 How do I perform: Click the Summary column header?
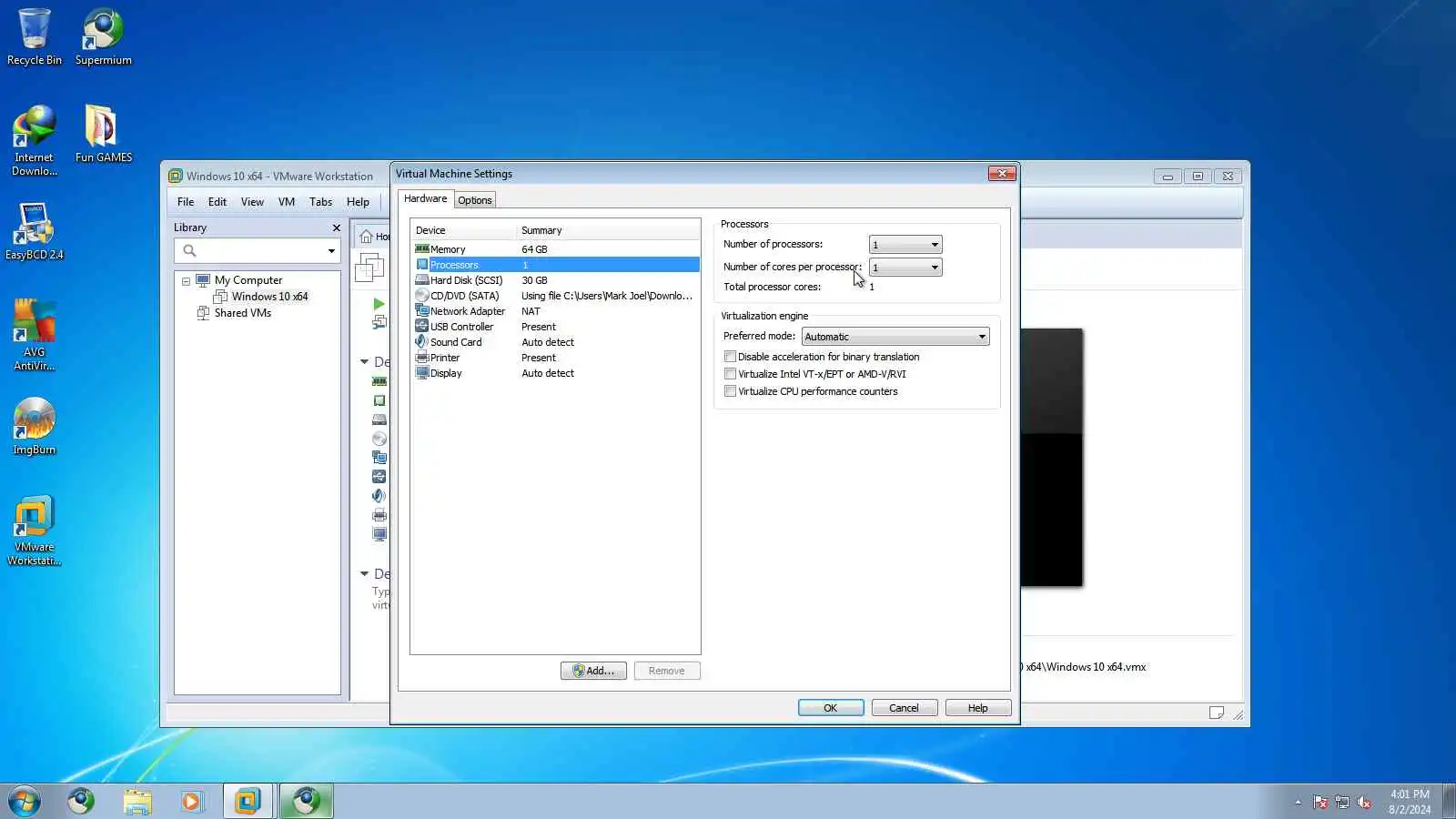coord(609,230)
